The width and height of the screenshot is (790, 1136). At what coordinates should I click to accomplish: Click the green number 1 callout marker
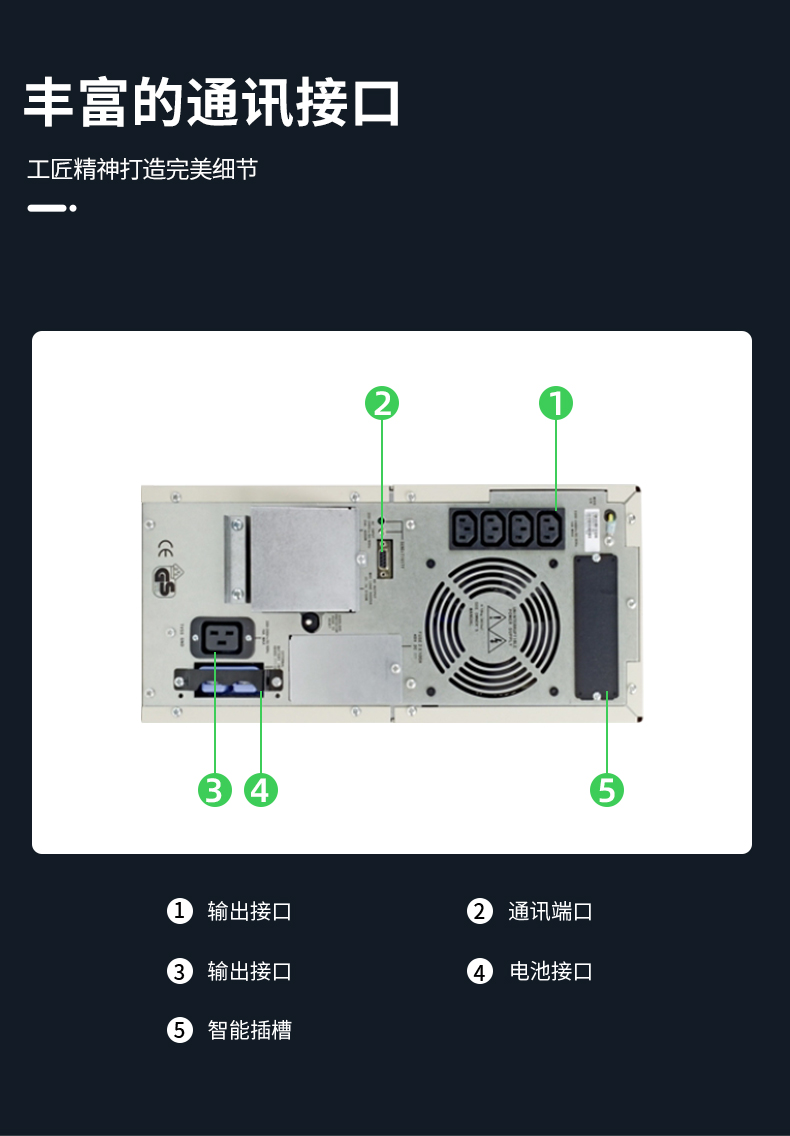click(x=556, y=404)
